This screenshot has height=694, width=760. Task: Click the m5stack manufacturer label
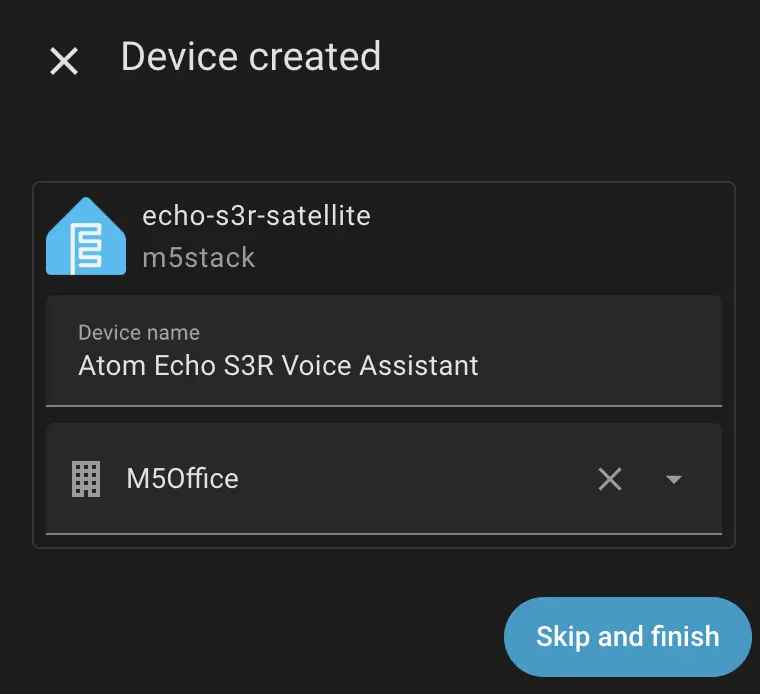point(199,257)
